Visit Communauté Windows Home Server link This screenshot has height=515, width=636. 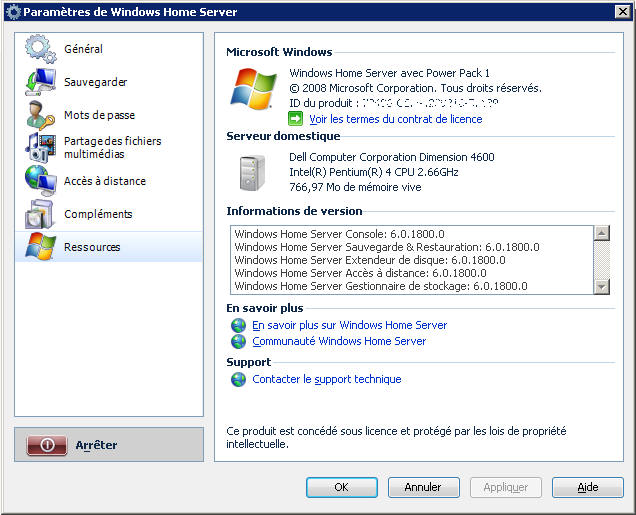click(x=339, y=341)
